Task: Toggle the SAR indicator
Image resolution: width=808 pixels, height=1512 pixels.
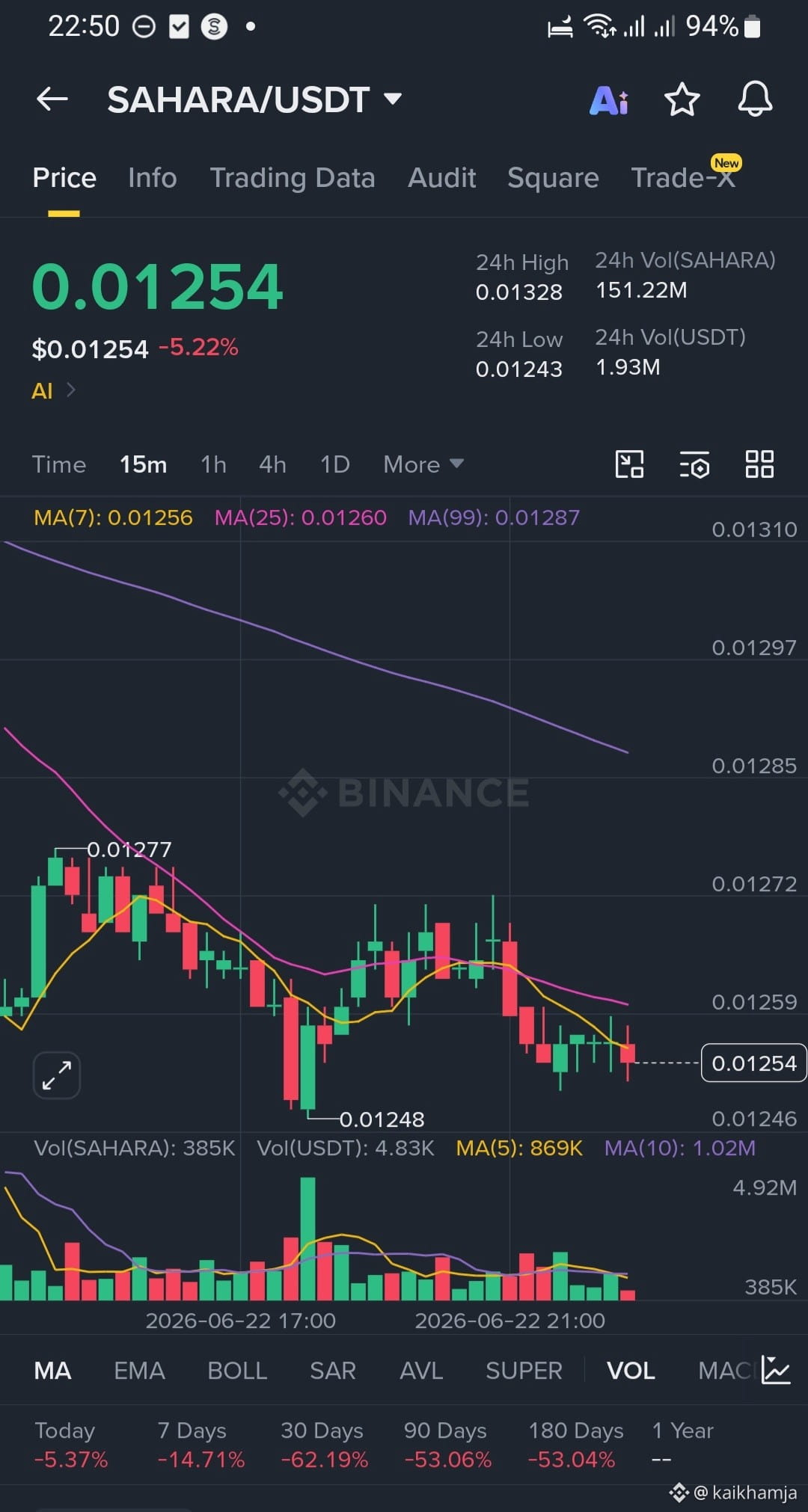Action: pos(333,1371)
